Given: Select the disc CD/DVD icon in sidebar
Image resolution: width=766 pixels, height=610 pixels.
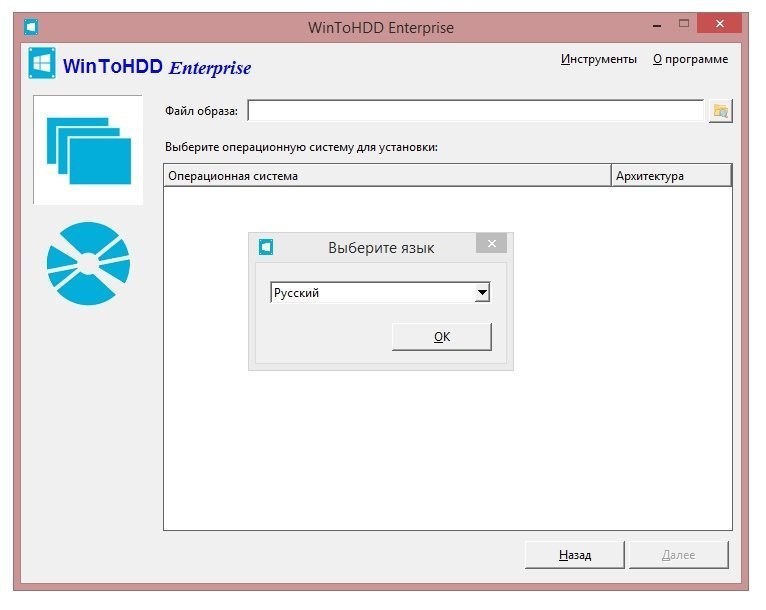Looking at the screenshot, I should 88,264.
